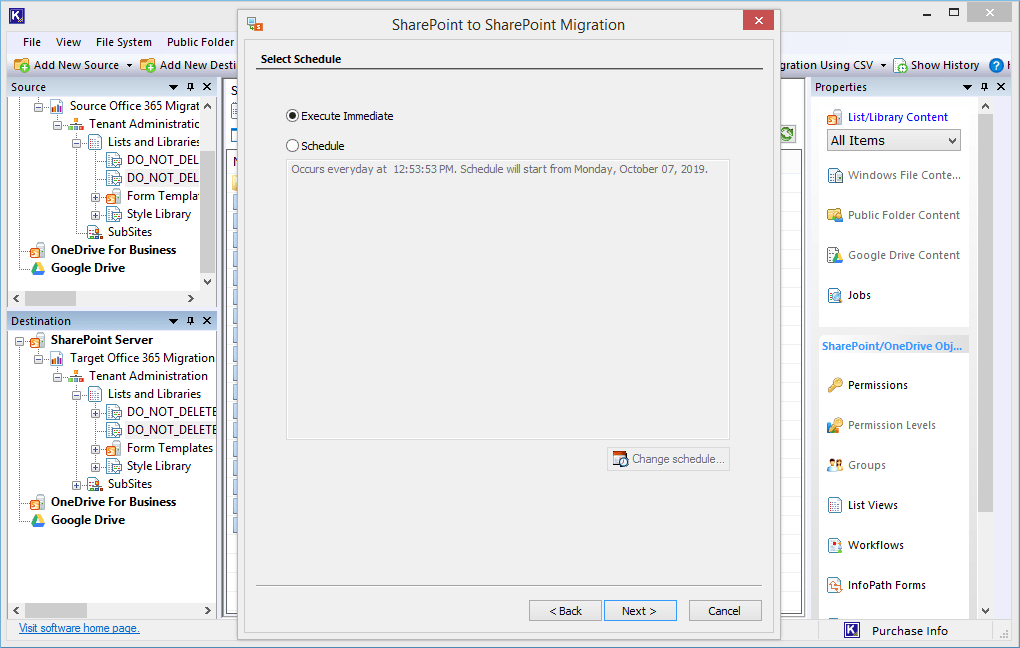
Task: Click the Google Drive Content icon
Action: pyautogui.click(x=835, y=256)
